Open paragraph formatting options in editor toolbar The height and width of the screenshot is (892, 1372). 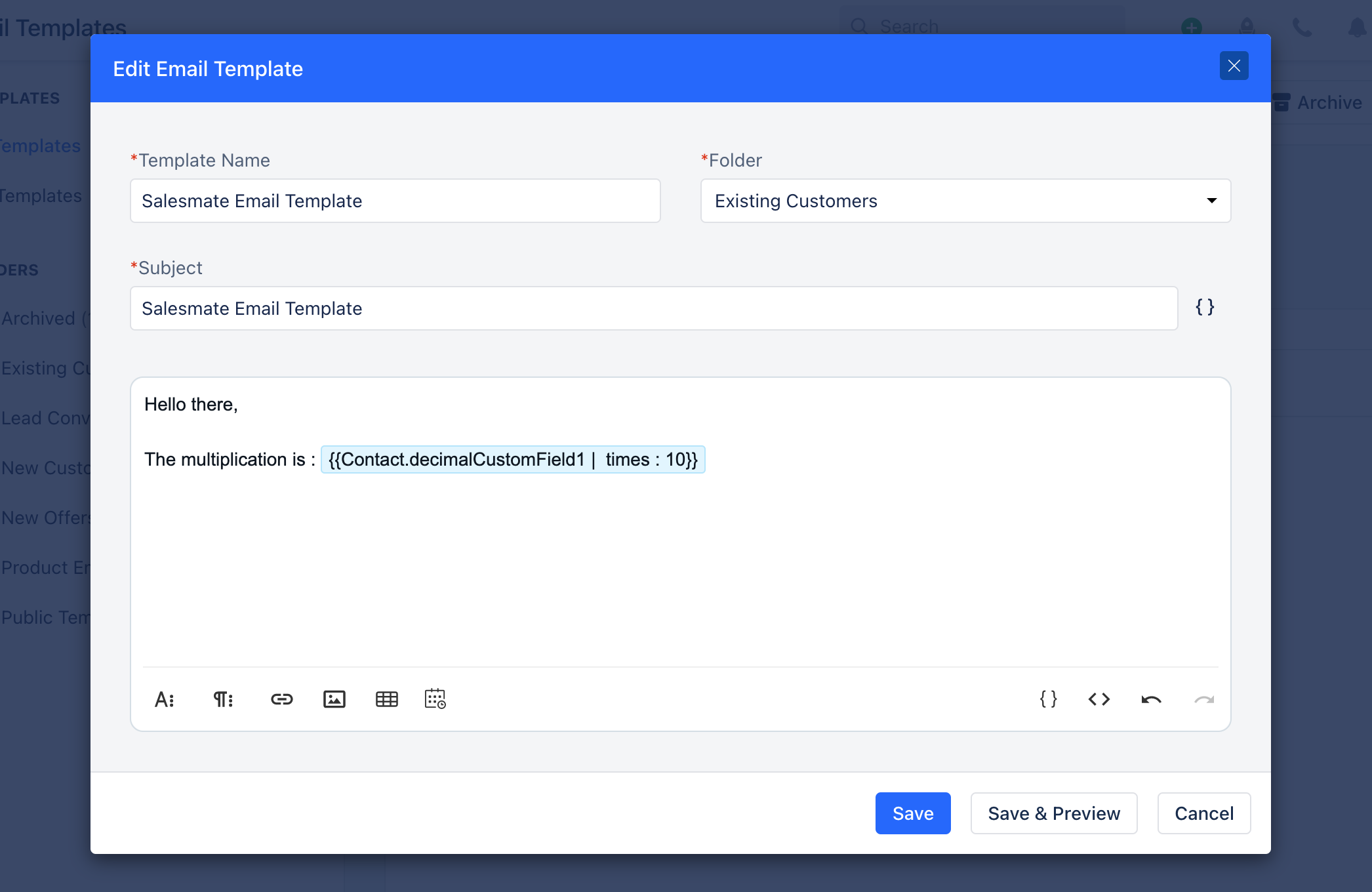(x=223, y=699)
